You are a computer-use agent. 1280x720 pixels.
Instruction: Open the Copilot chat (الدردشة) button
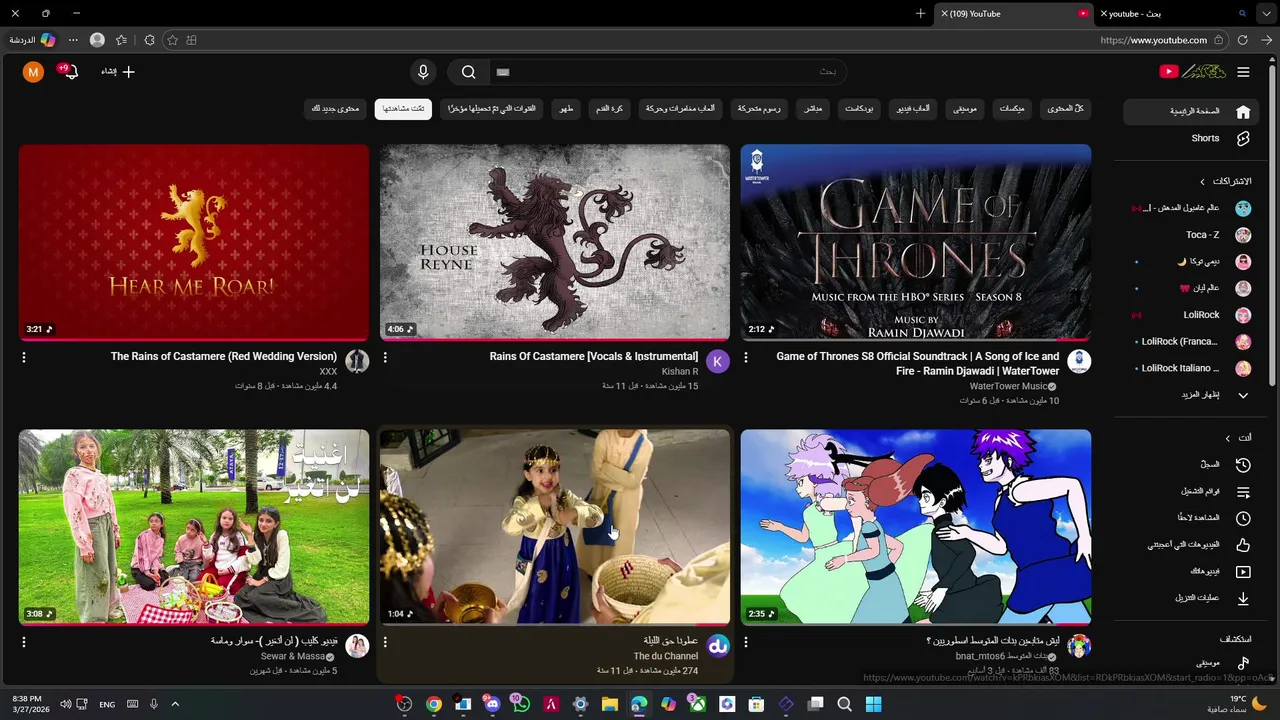coord(32,40)
